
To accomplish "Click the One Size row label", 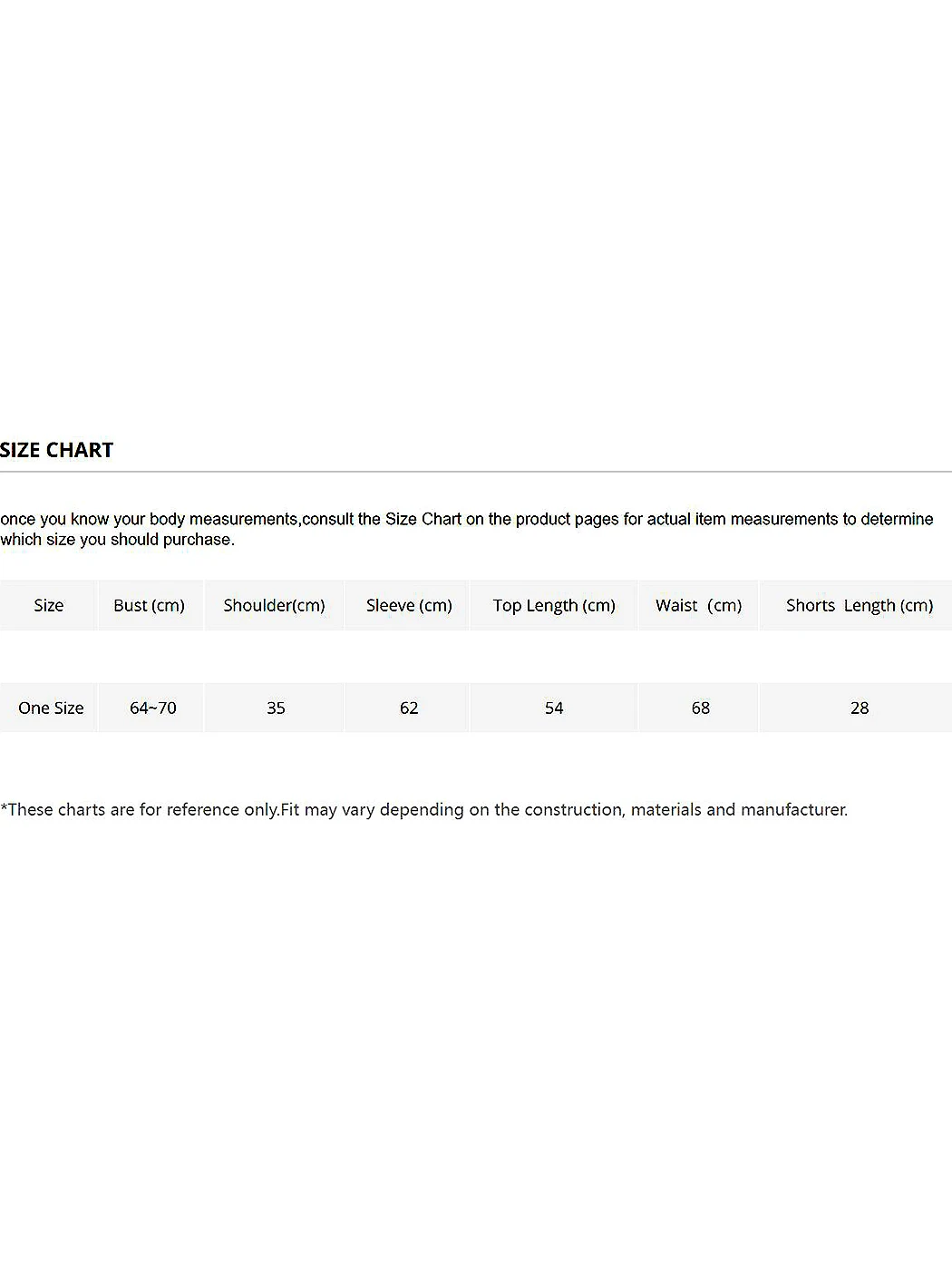I will tap(51, 708).
